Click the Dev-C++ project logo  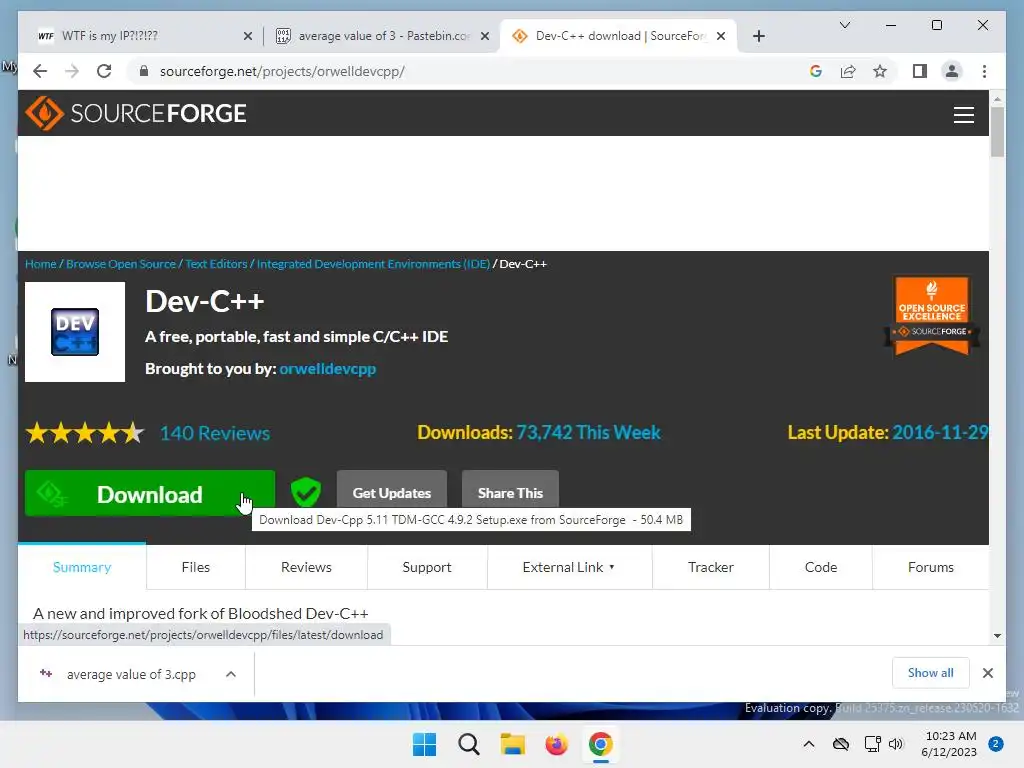(75, 332)
